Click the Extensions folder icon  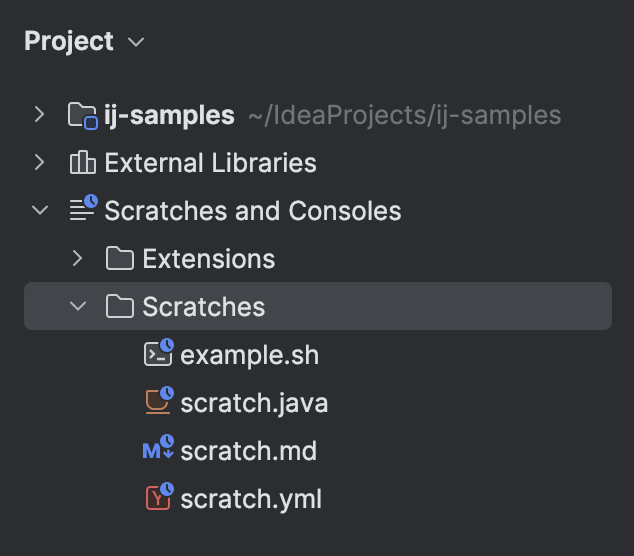coord(120,259)
